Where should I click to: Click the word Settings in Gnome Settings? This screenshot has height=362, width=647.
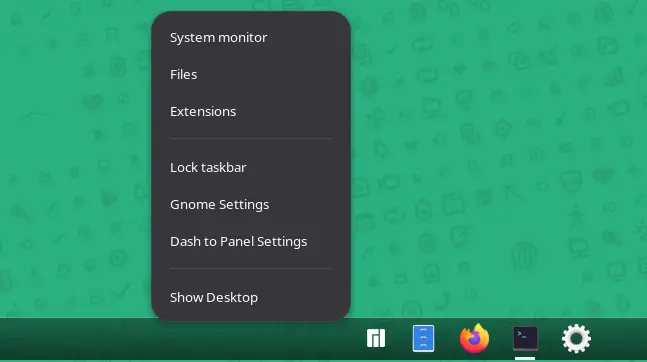pyautogui.click(x=244, y=205)
